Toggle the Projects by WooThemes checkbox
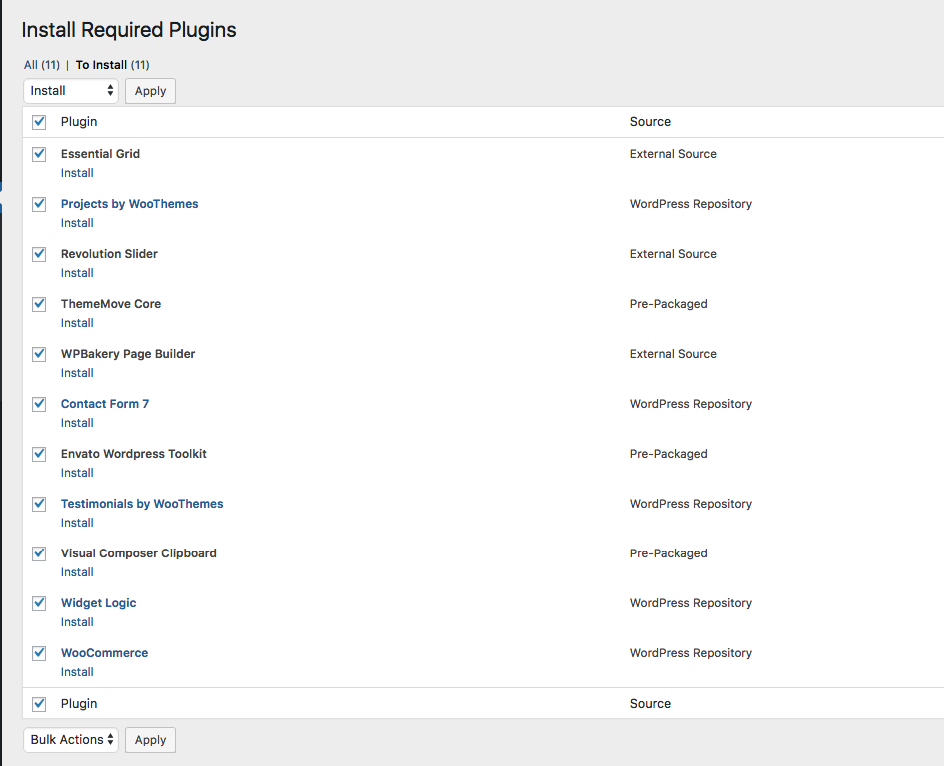The width and height of the screenshot is (944, 766). [39, 204]
